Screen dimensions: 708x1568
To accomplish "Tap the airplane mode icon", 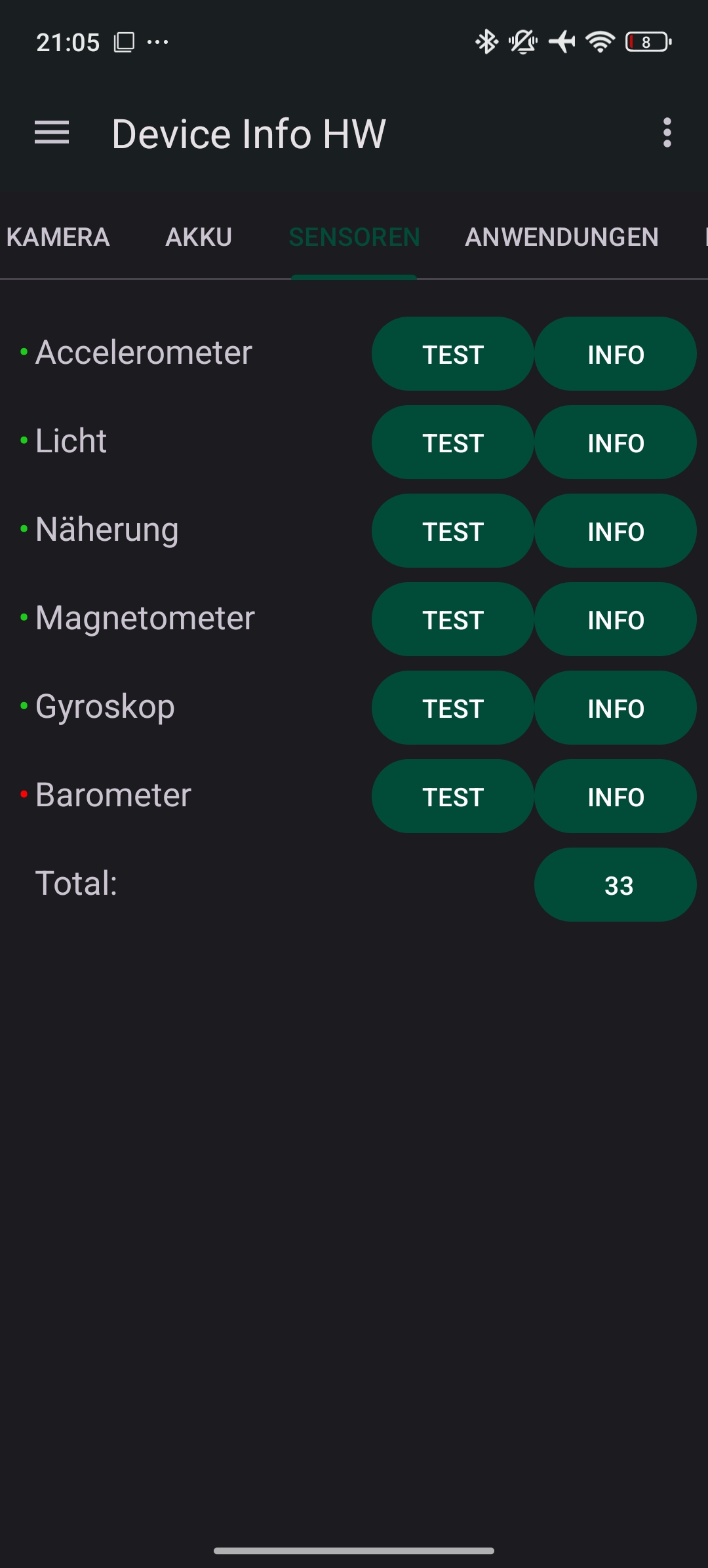I will [562, 43].
